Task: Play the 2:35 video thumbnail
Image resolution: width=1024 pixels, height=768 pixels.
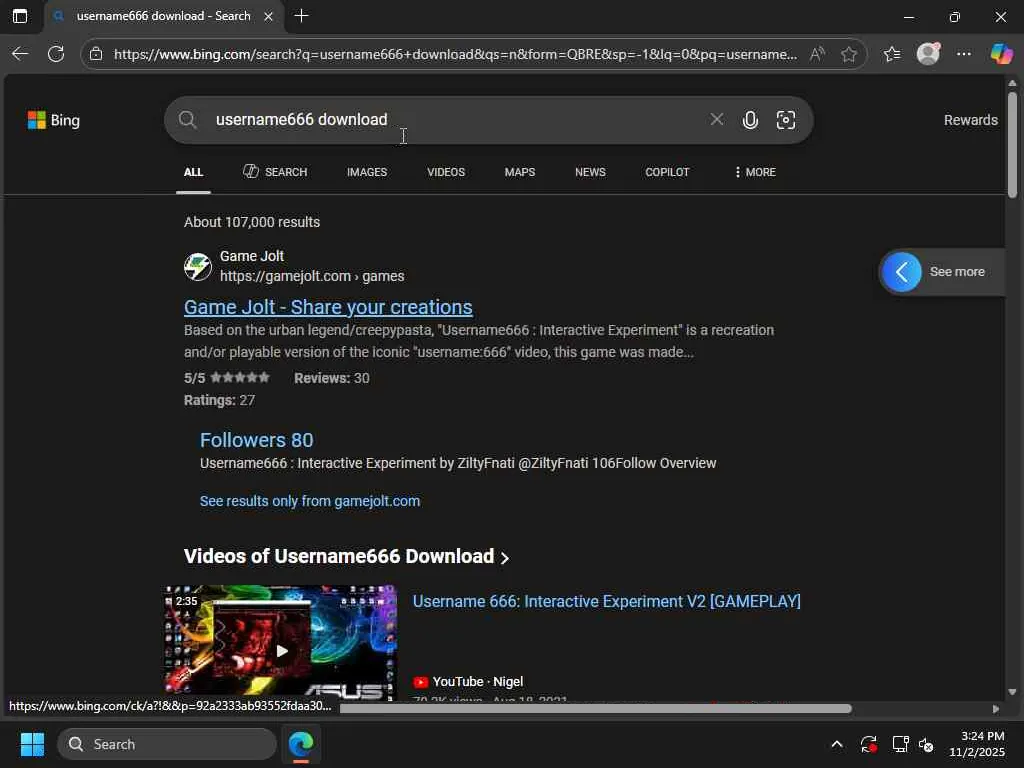Action: pyautogui.click(x=281, y=643)
